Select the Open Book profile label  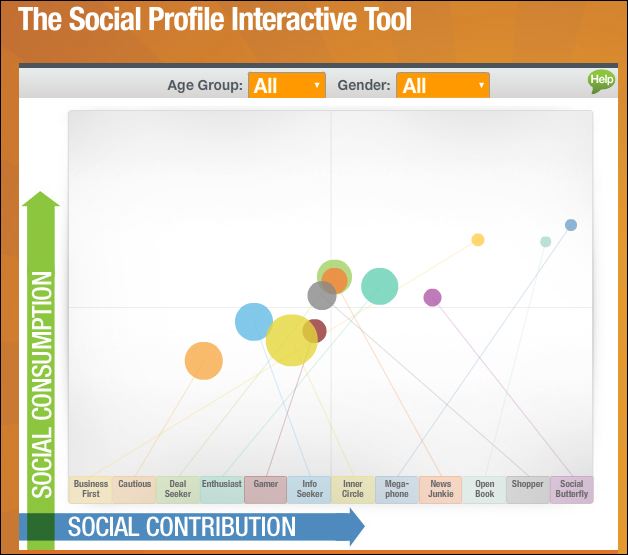[484, 489]
